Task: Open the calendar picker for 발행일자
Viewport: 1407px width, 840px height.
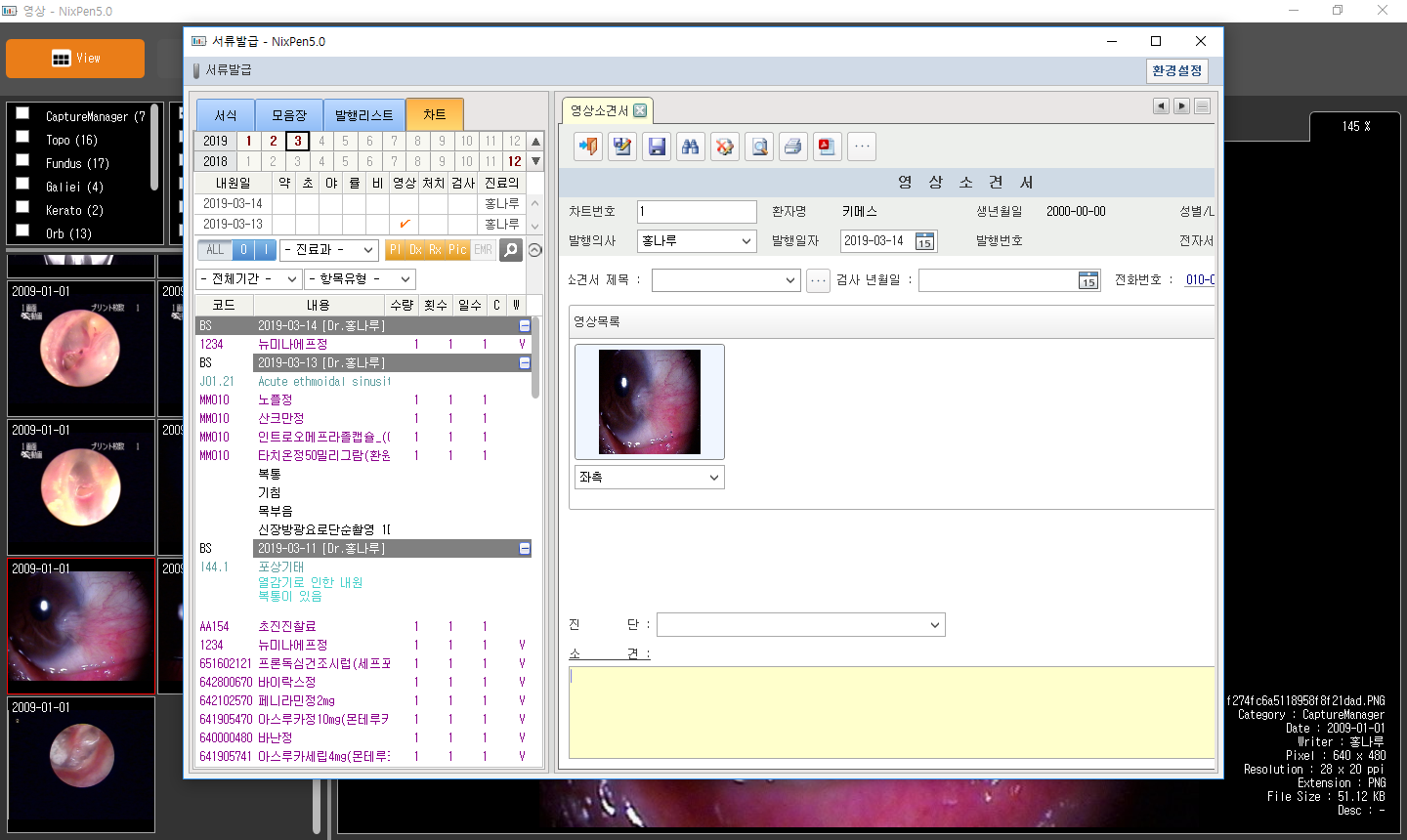Action: pyautogui.click(x=924, y=241)
